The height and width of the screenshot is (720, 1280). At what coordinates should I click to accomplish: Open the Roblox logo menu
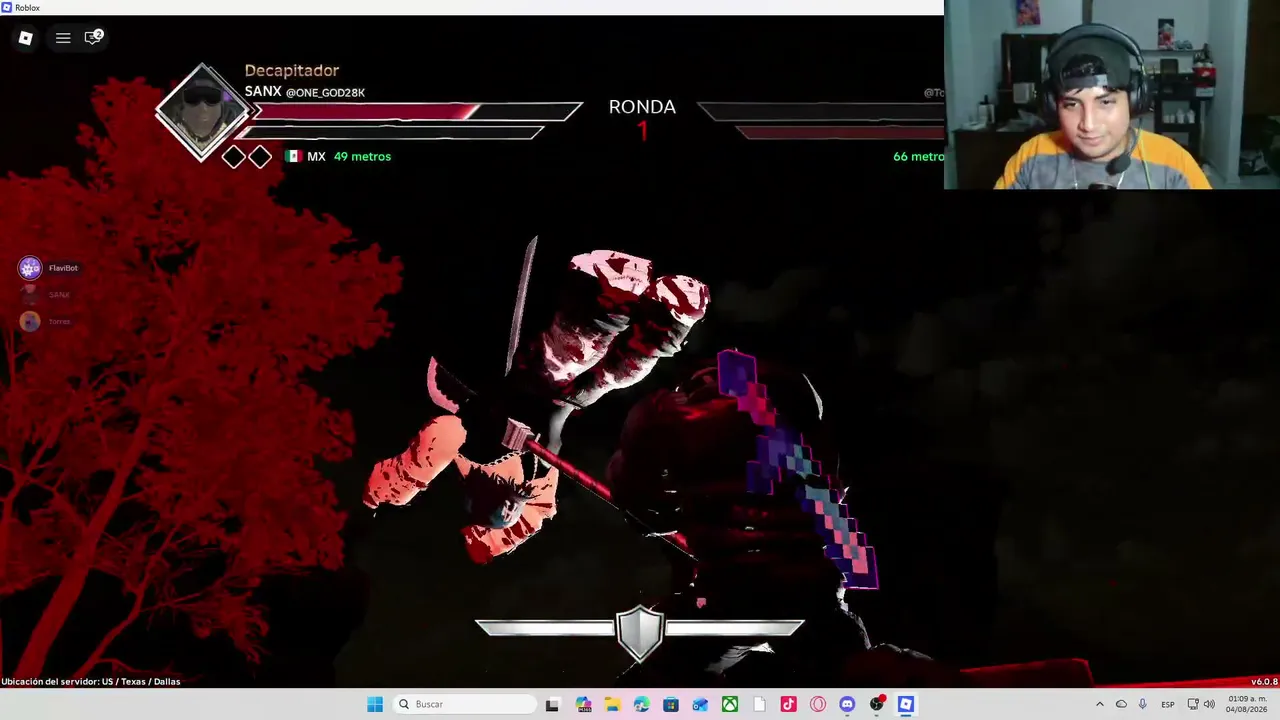point(26,38)
